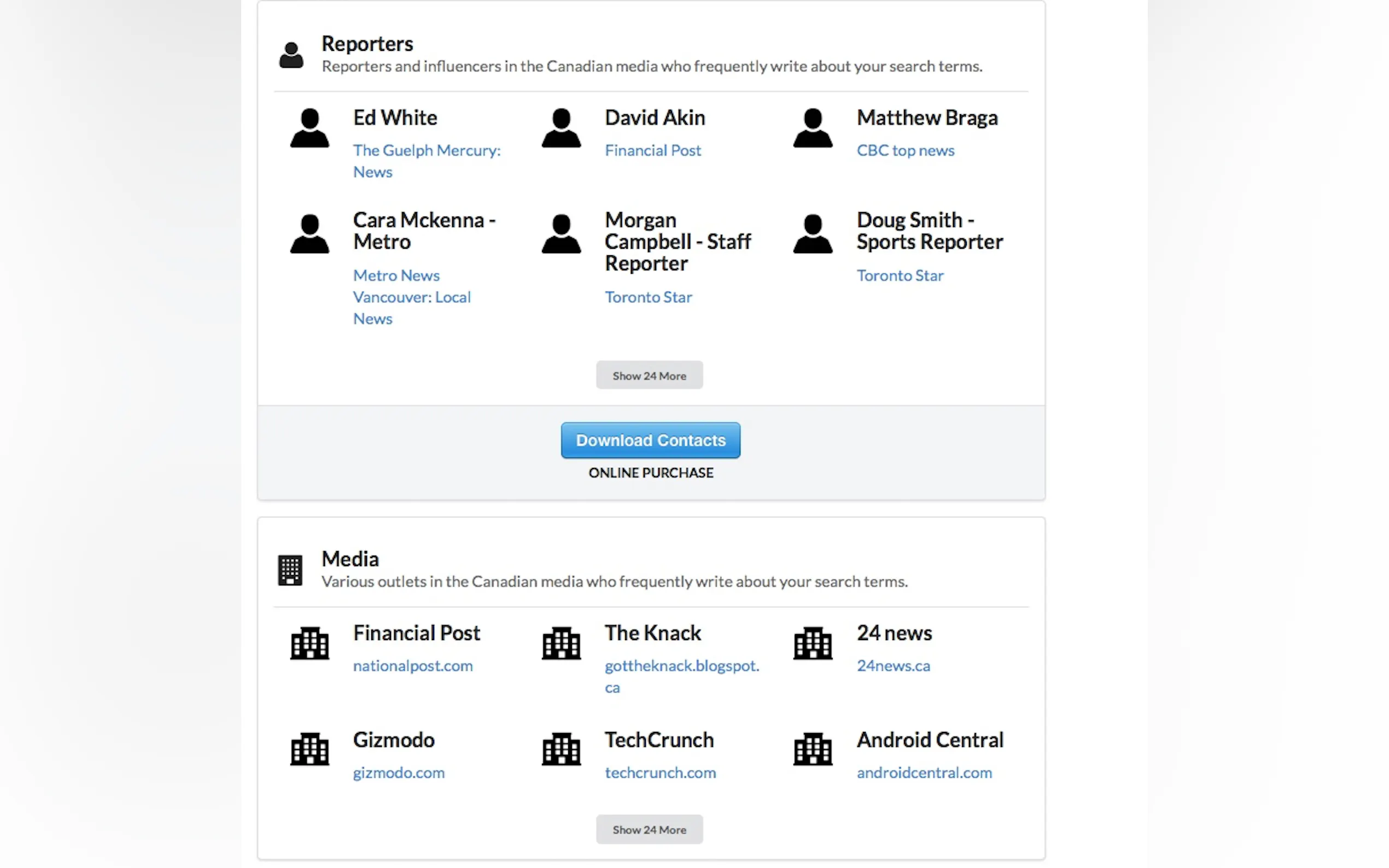Click Ed White's person icon
Screen dimensions: 1389x868
pos(309,128)
